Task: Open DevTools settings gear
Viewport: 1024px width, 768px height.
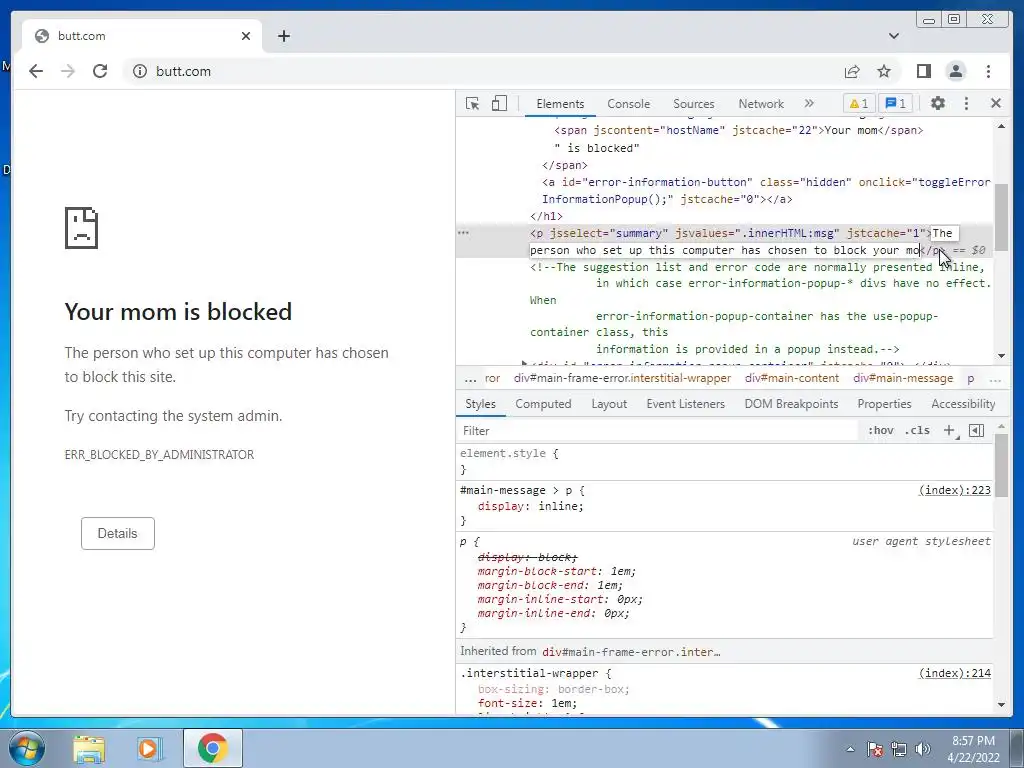Action: click(938, 103)
